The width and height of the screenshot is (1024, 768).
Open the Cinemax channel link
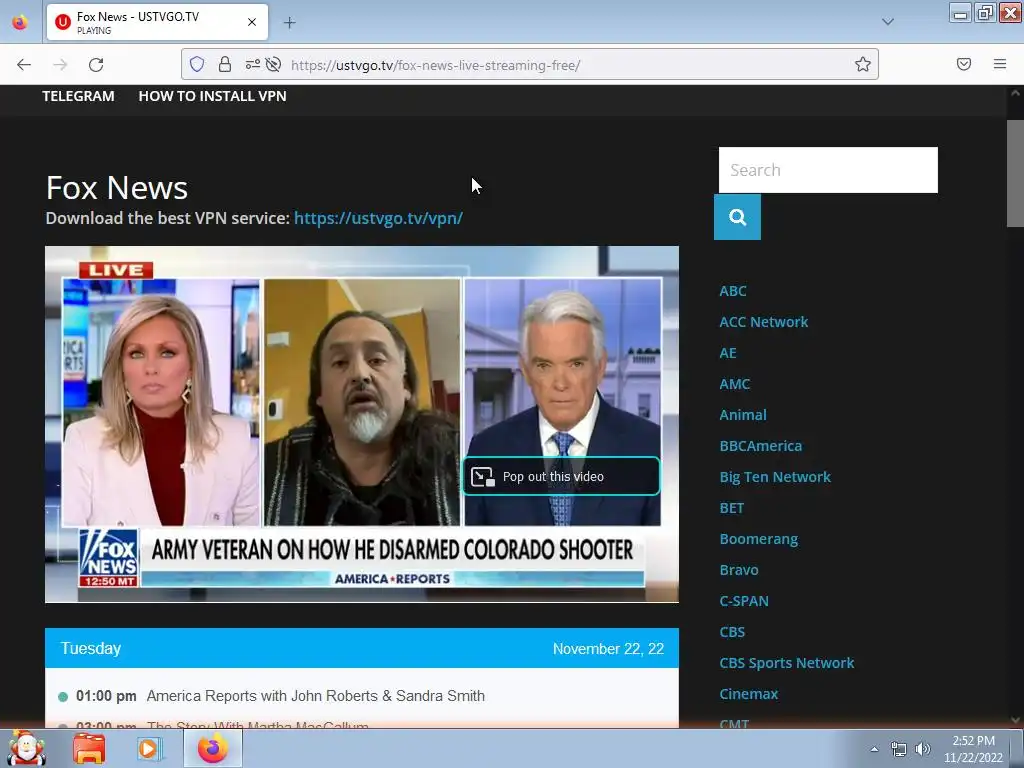(748, 694)
